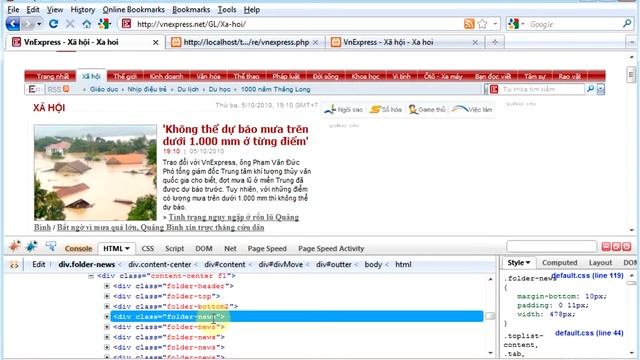Screen dimensions: 640x360
Task: Switch to the Layout side tab
Action: click(x=600, y=262)
